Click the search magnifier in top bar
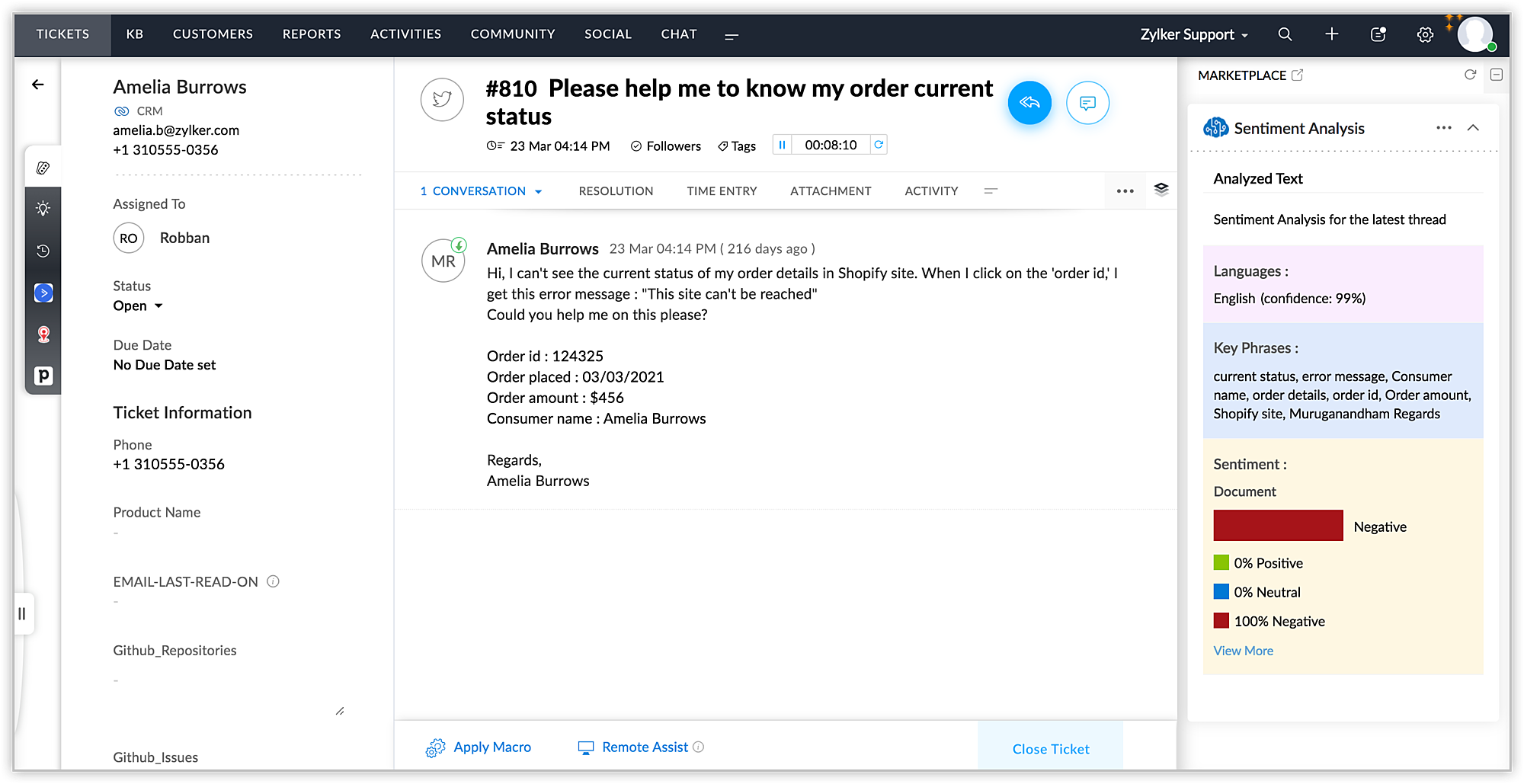Screen dimensions: 1524x784 click(1285, 34)
